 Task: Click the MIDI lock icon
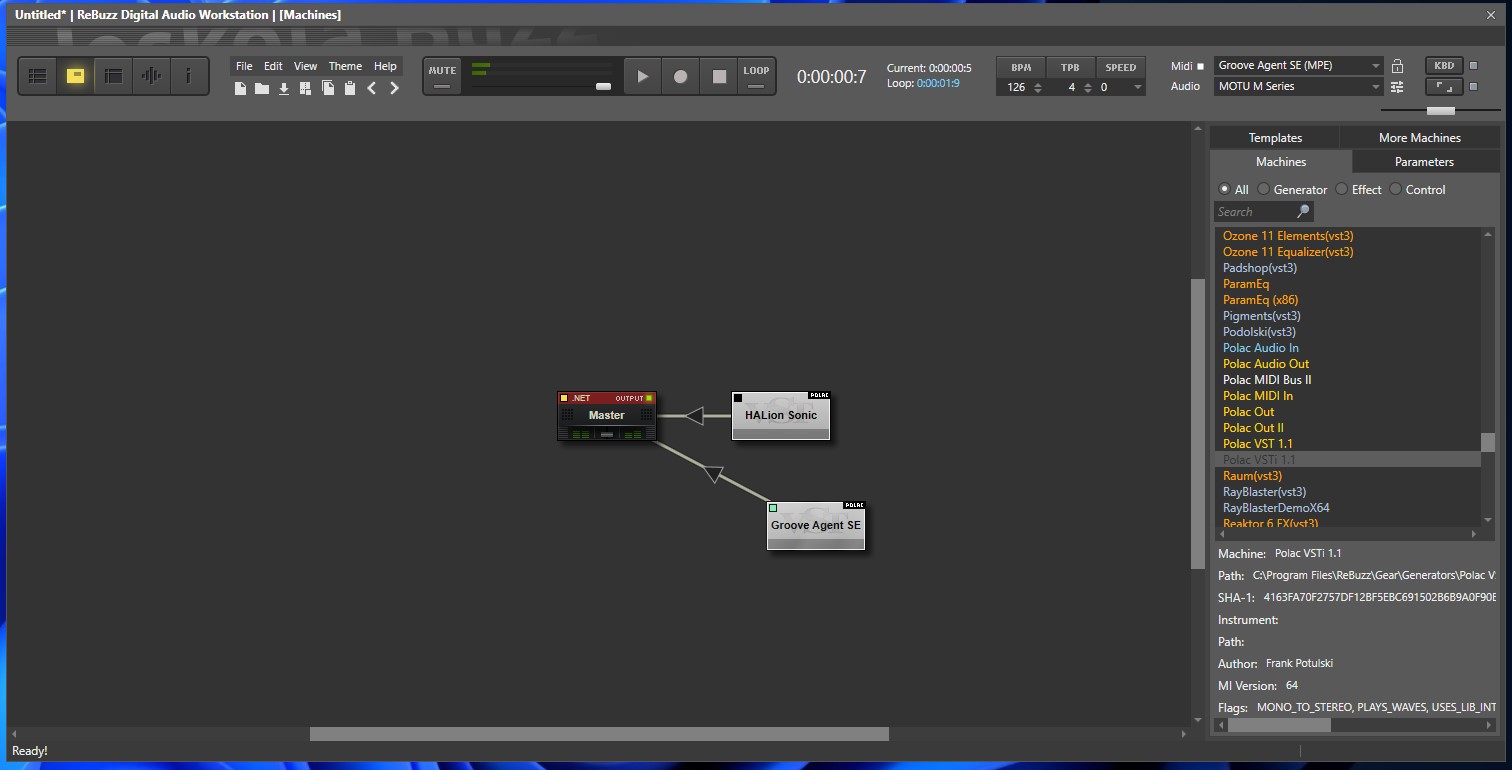pyautogui.click(x=1397, y=66)
